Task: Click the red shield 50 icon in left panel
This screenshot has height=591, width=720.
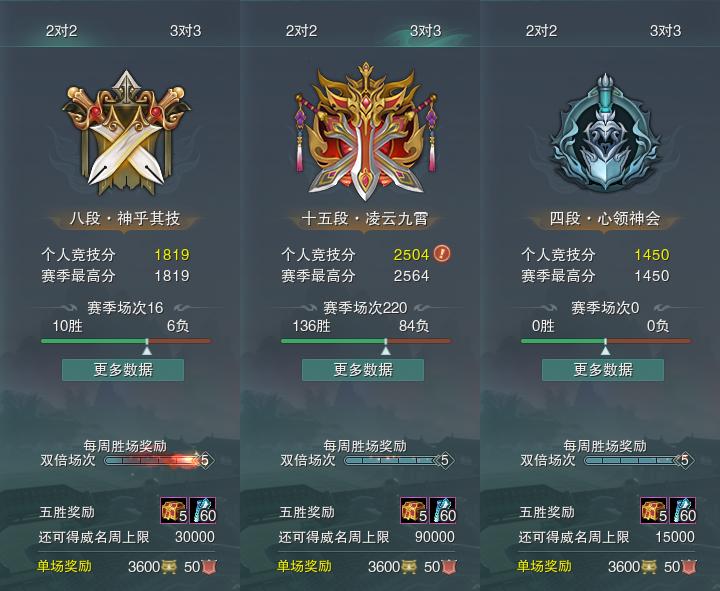Action: pyautogui.click(x=209, y=567)
